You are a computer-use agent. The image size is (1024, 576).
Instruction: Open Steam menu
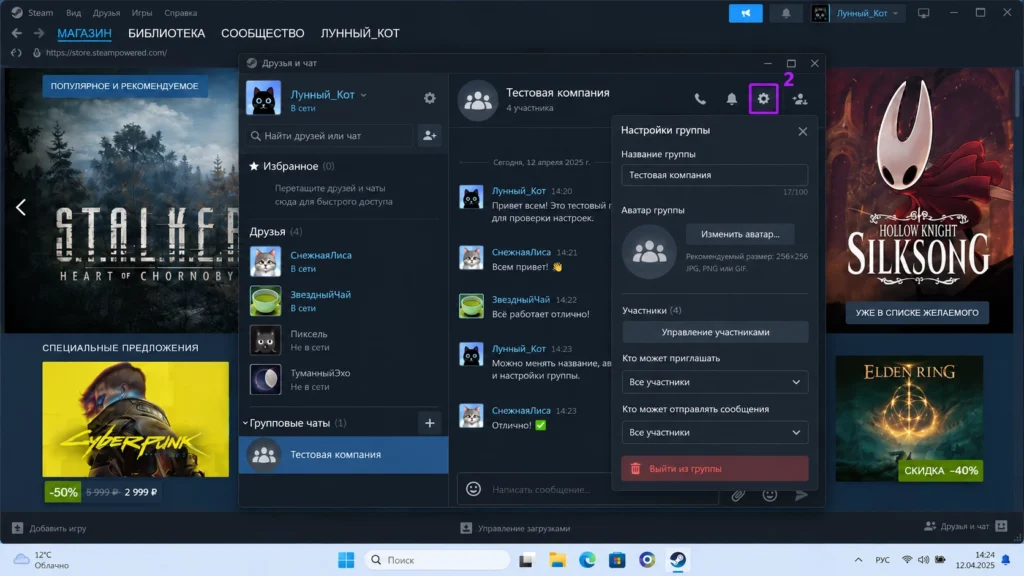point(40,12)
